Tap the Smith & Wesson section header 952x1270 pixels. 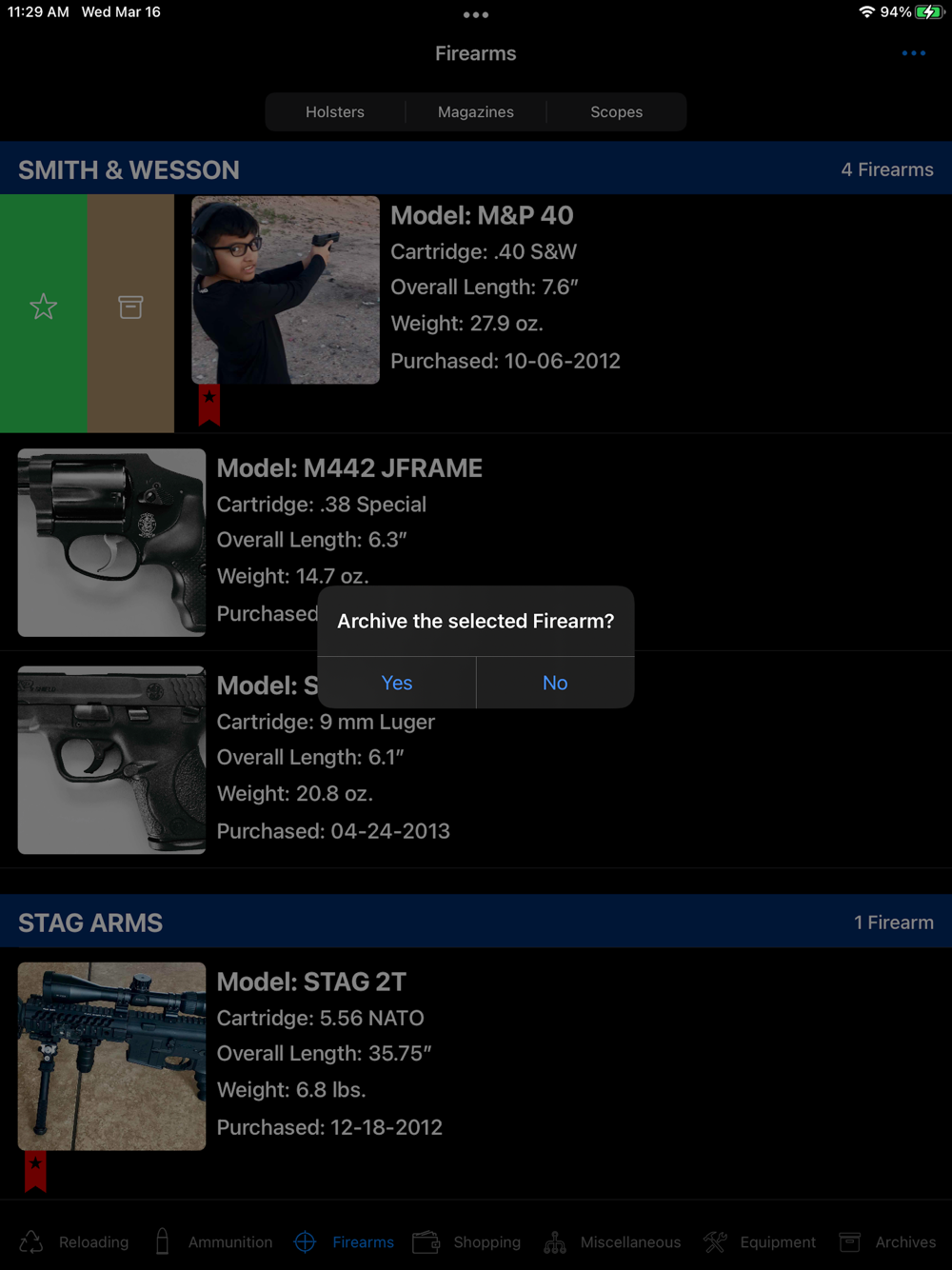(476, 169)
